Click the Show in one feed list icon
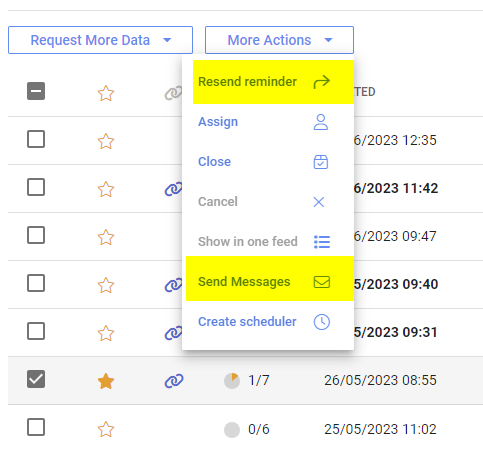The width and height of the screenshot is (483, 472). 322,242
